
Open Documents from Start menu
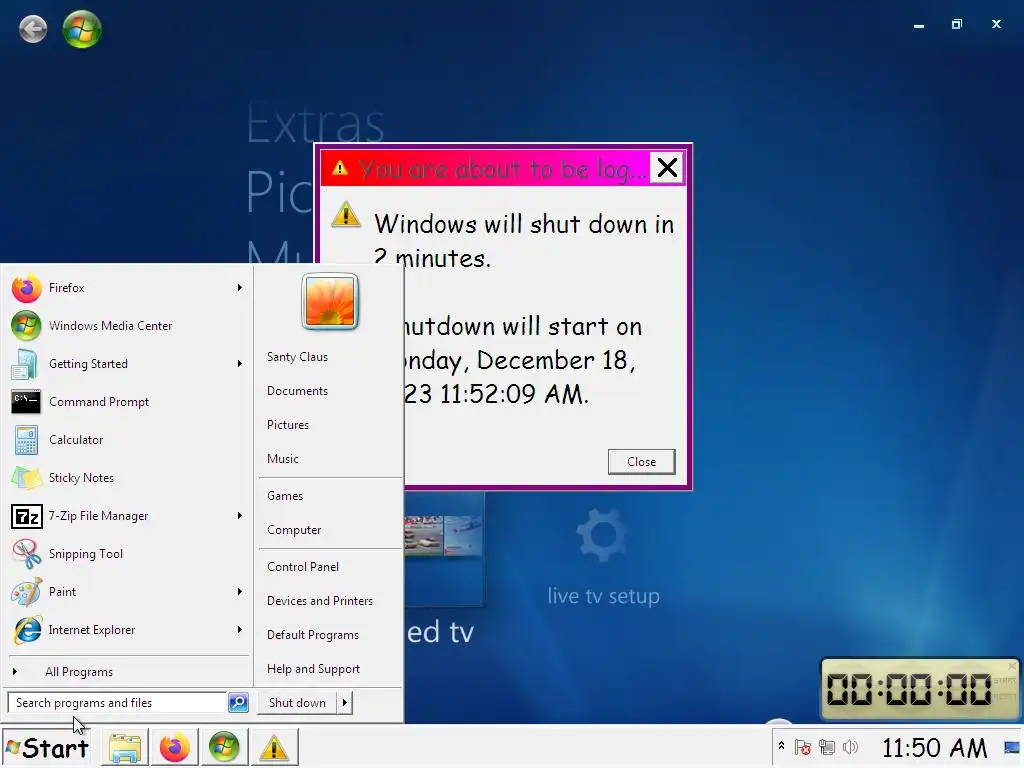click(x=297, y=391)
